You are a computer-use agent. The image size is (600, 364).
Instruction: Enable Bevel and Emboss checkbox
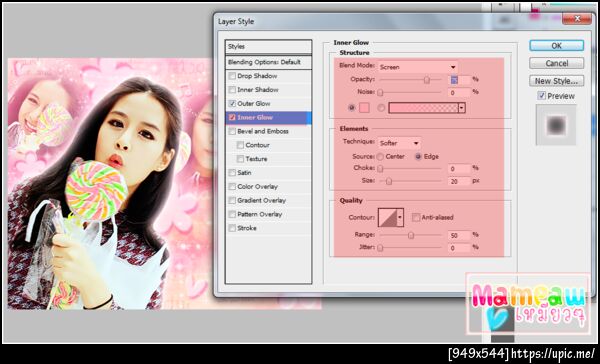point(232,131)
